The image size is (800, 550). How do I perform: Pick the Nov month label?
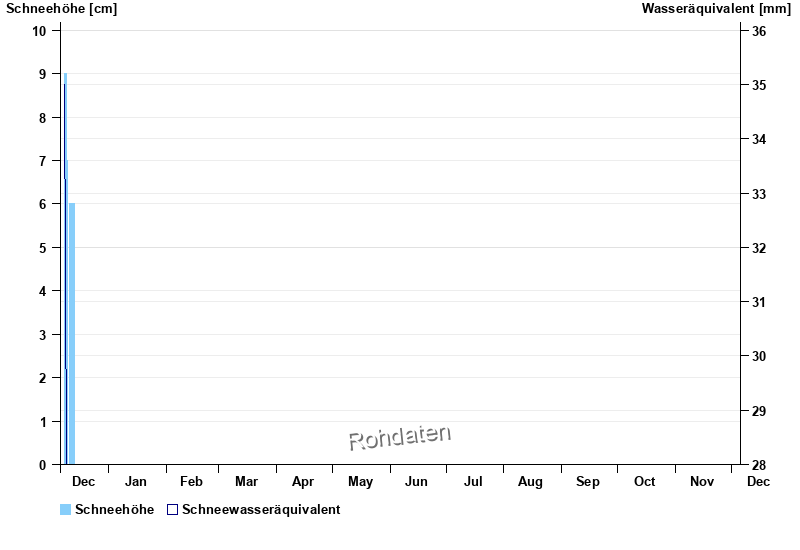702,482
